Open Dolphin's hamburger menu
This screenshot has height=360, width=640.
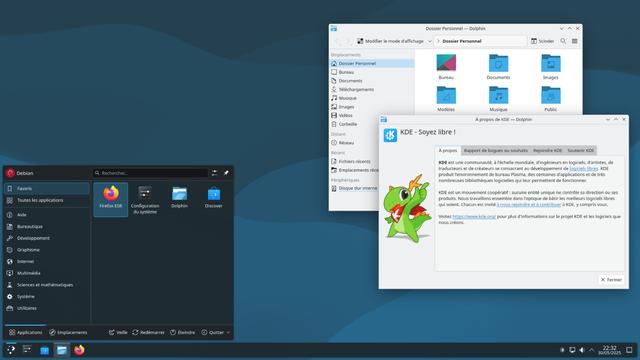575,41
